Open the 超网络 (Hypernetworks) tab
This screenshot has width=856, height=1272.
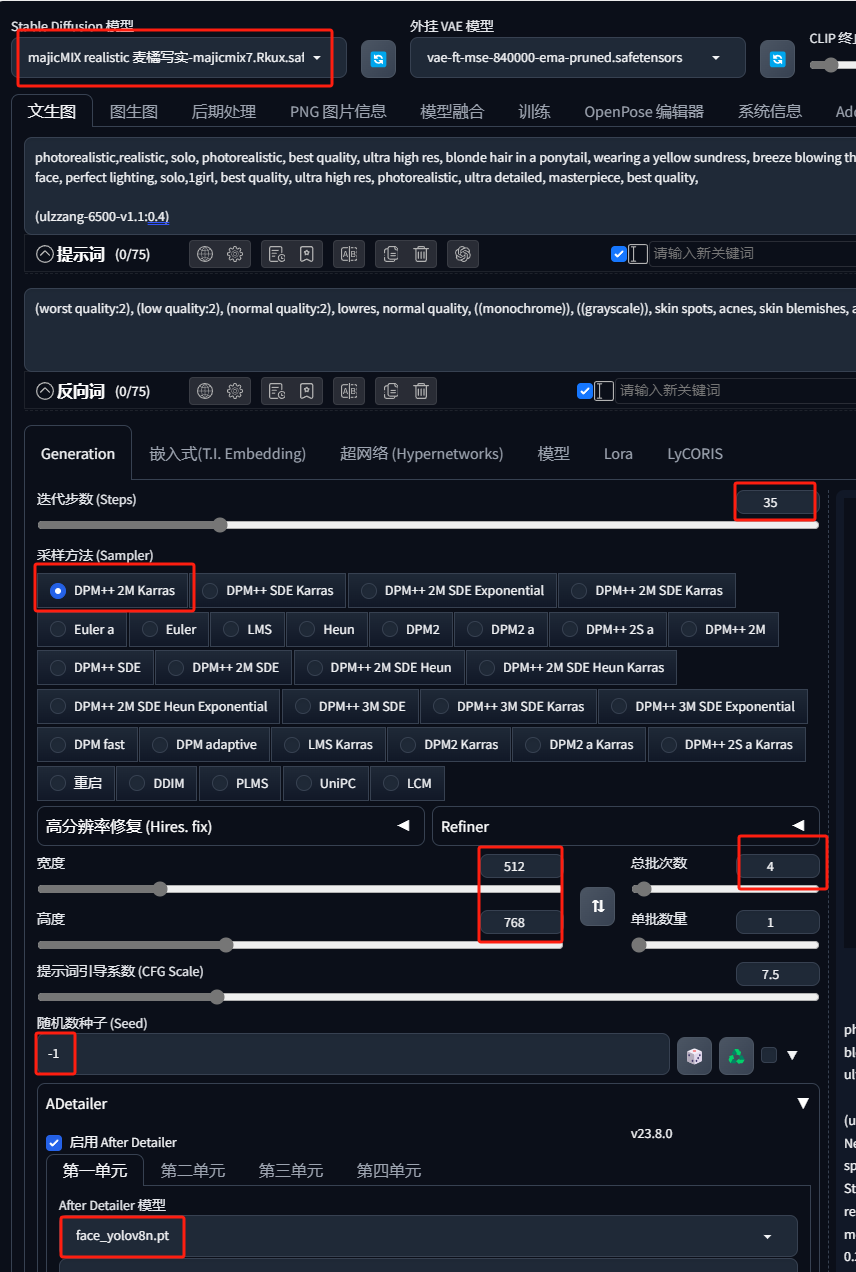pyautogui.click(x=421, y=454)
